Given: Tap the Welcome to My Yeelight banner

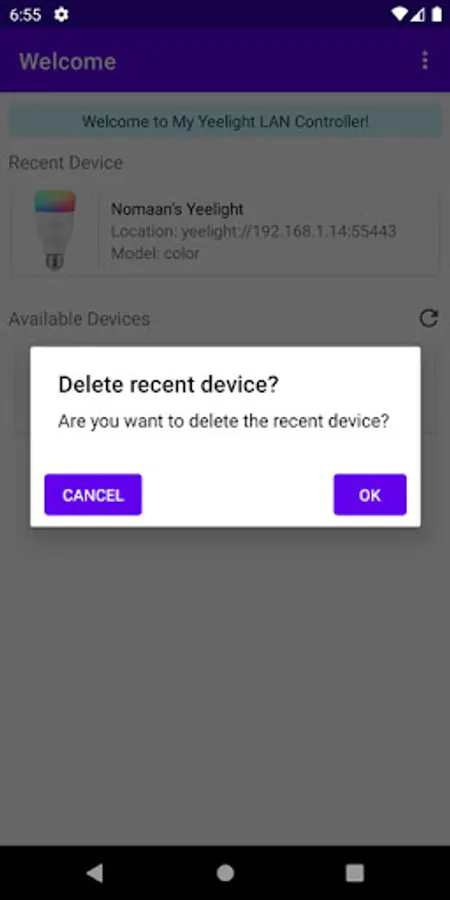Looking at the screenshot, I should coord(225,121).
